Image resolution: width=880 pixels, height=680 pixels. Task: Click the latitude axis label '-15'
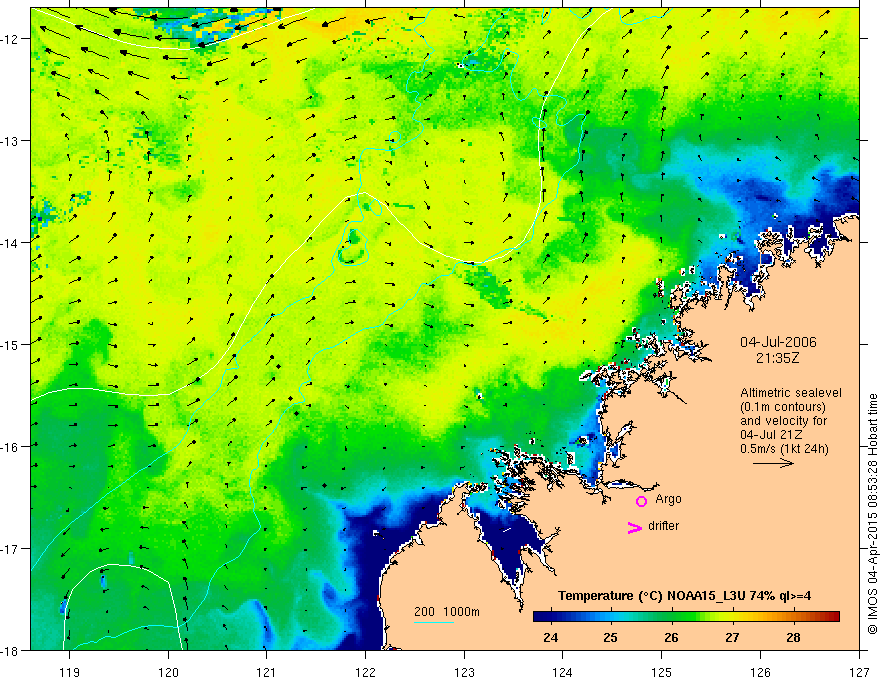11,344
